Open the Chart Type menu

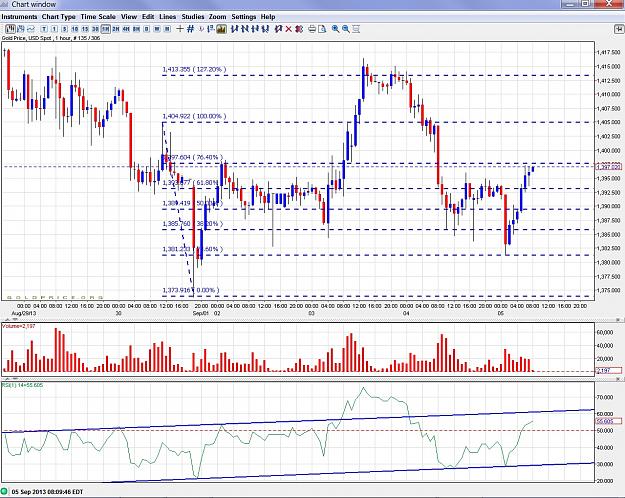pos(59,17)
